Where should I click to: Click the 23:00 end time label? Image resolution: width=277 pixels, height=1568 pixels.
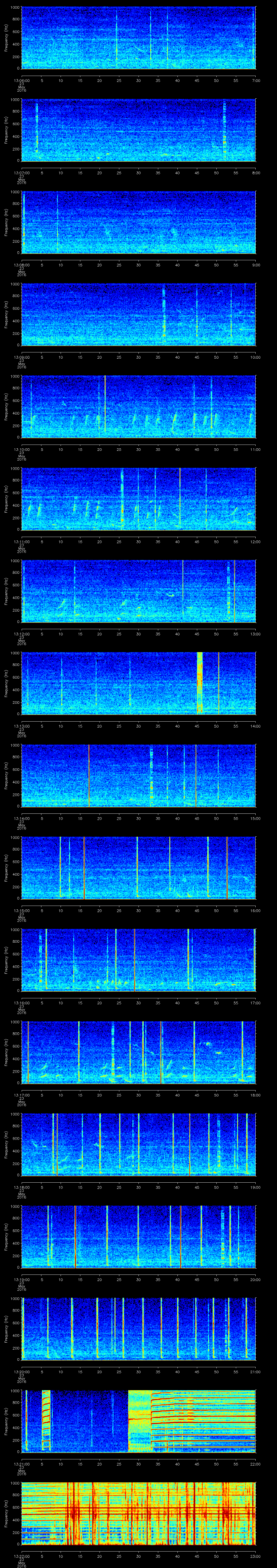click(x=255, y=1555)
